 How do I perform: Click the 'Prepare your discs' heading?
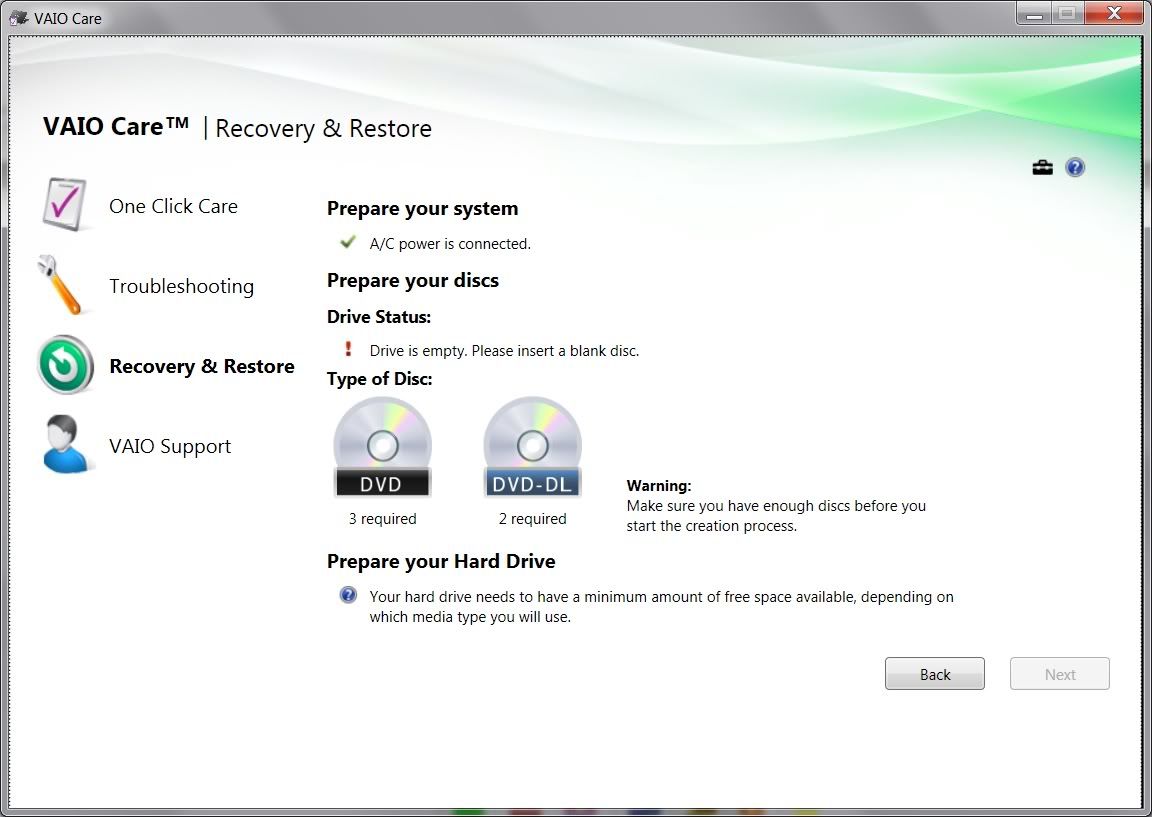413,281
